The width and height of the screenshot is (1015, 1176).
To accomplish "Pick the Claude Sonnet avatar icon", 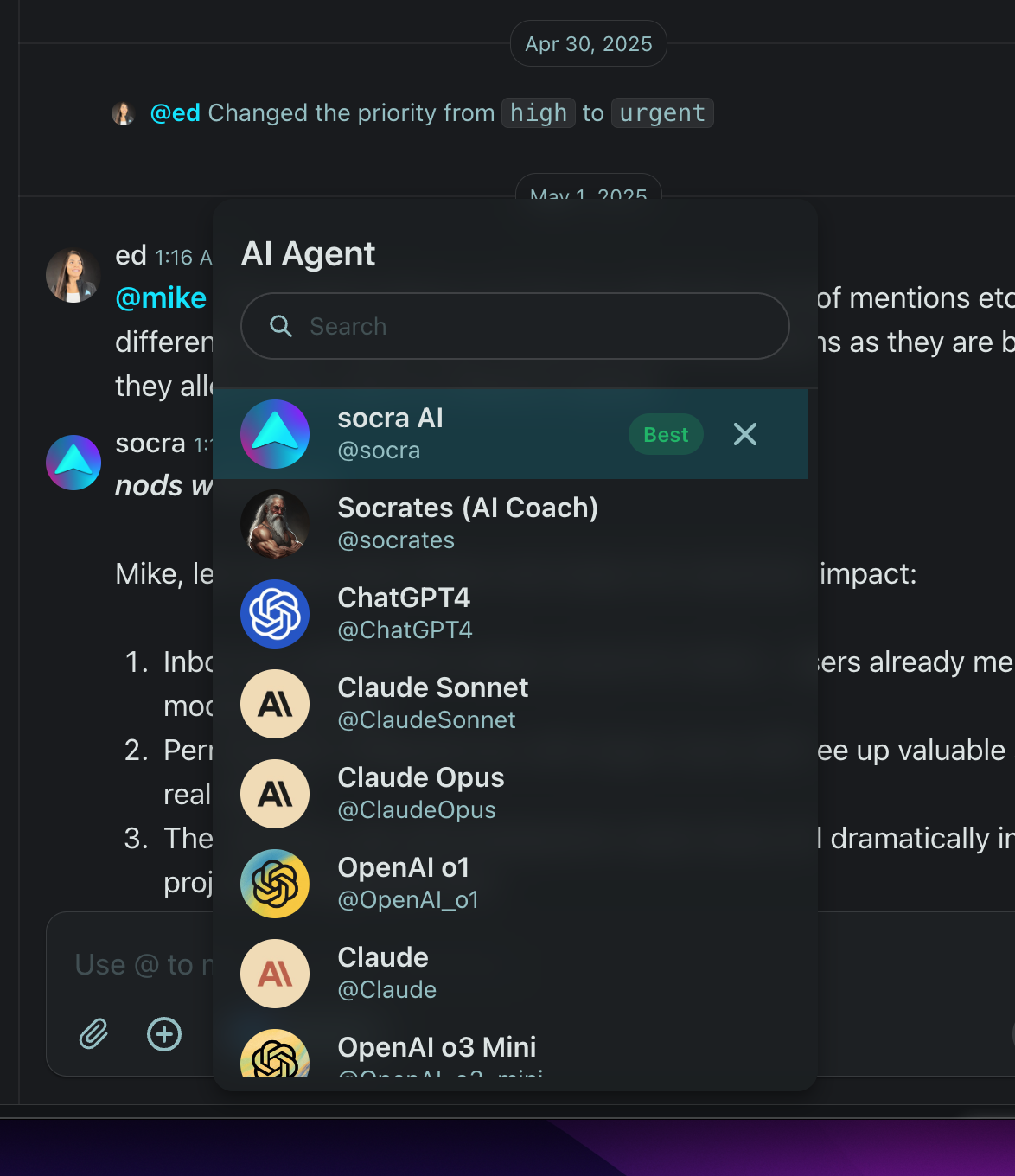I will pos(275,704).
